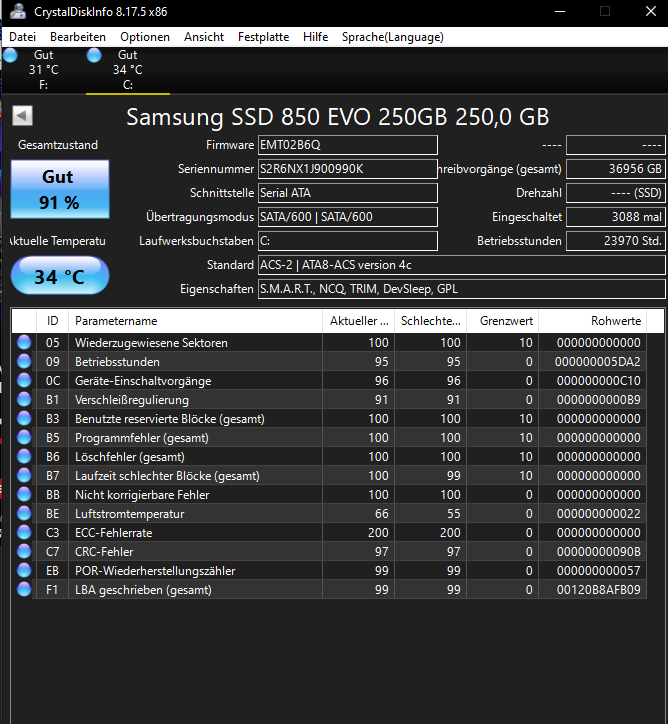Click the status orb in the Betriebsstunden attribute row
Screen dimensions: 668x724
pyautogui.click(x=24, y=362)
